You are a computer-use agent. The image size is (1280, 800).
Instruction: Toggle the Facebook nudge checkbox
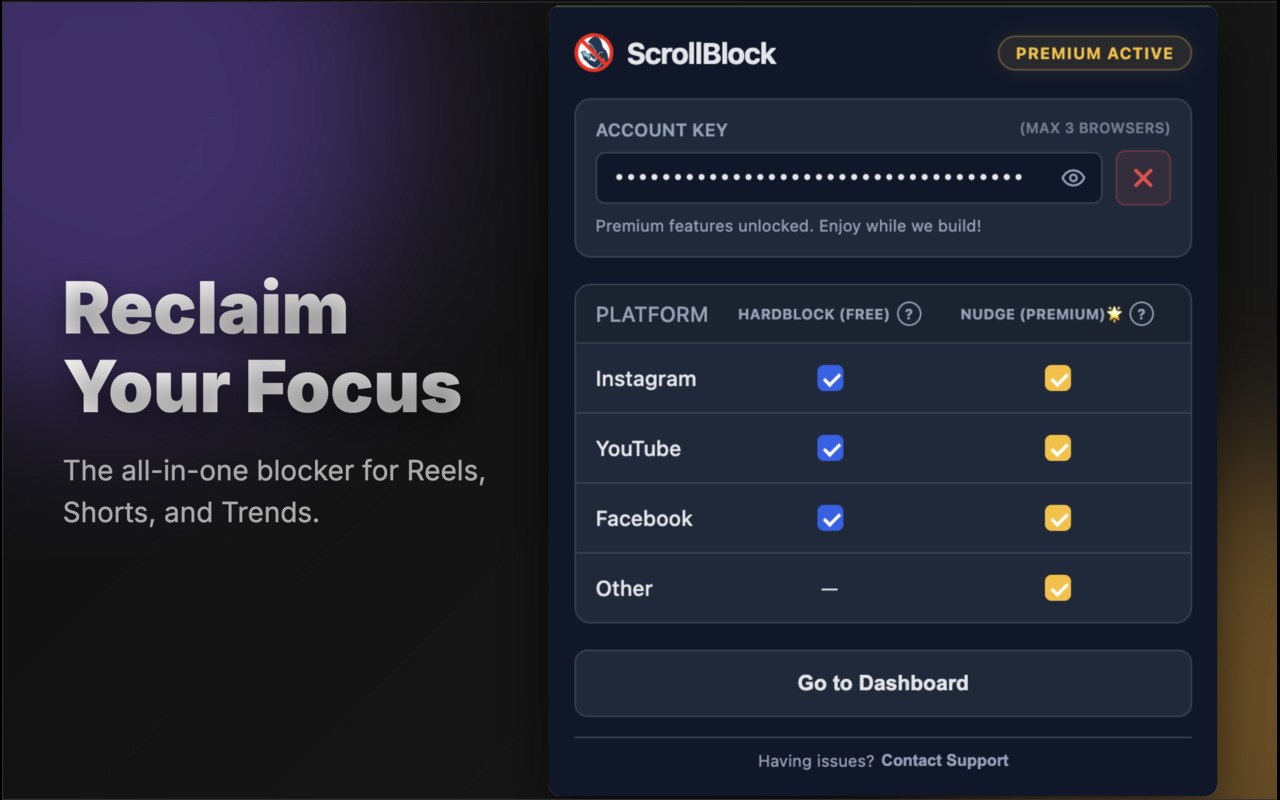(x=1057, y=518)
